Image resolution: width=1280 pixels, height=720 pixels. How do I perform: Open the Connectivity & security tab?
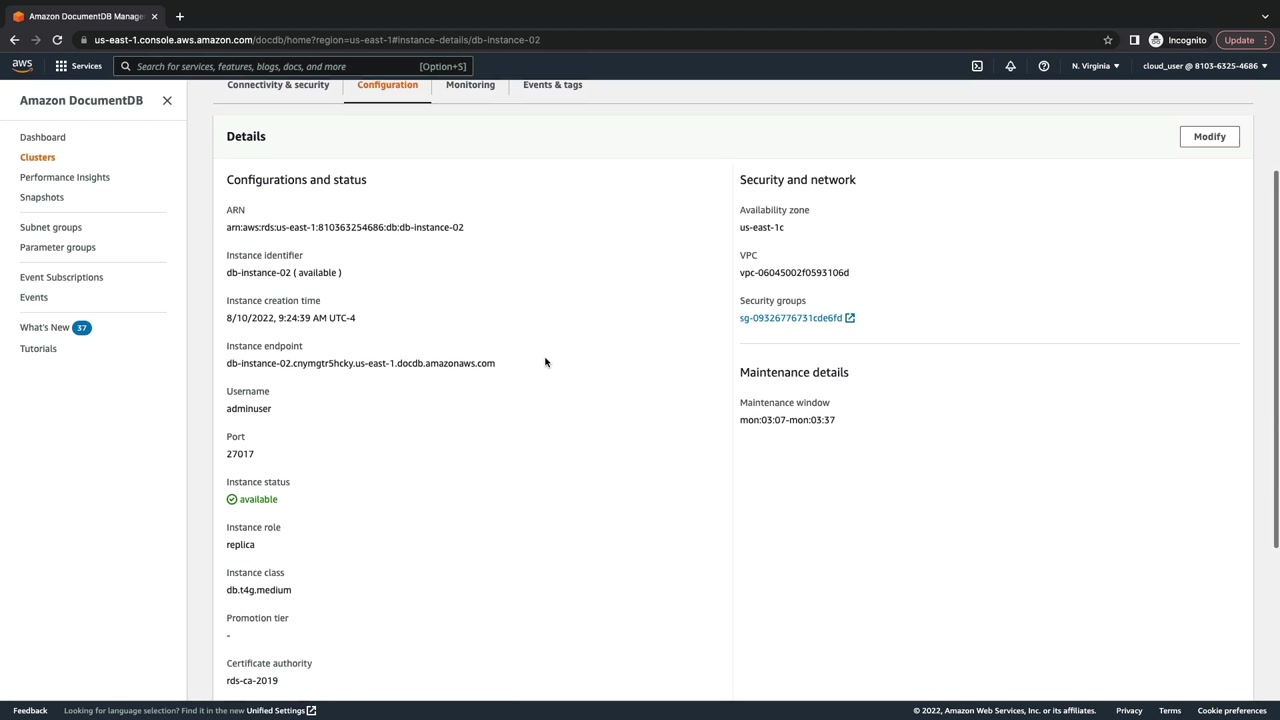[278, 85]
